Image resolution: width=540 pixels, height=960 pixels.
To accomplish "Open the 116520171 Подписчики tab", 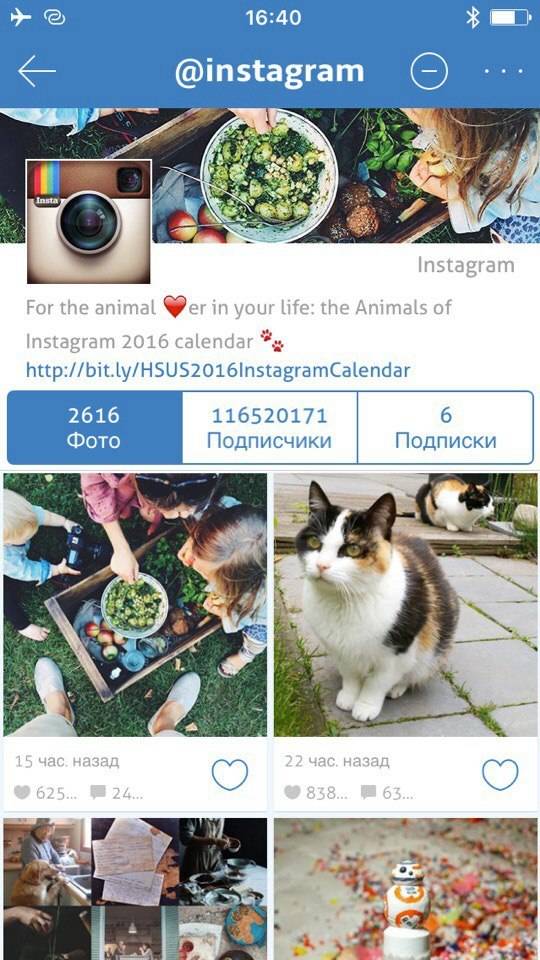I will coord(269,427).
